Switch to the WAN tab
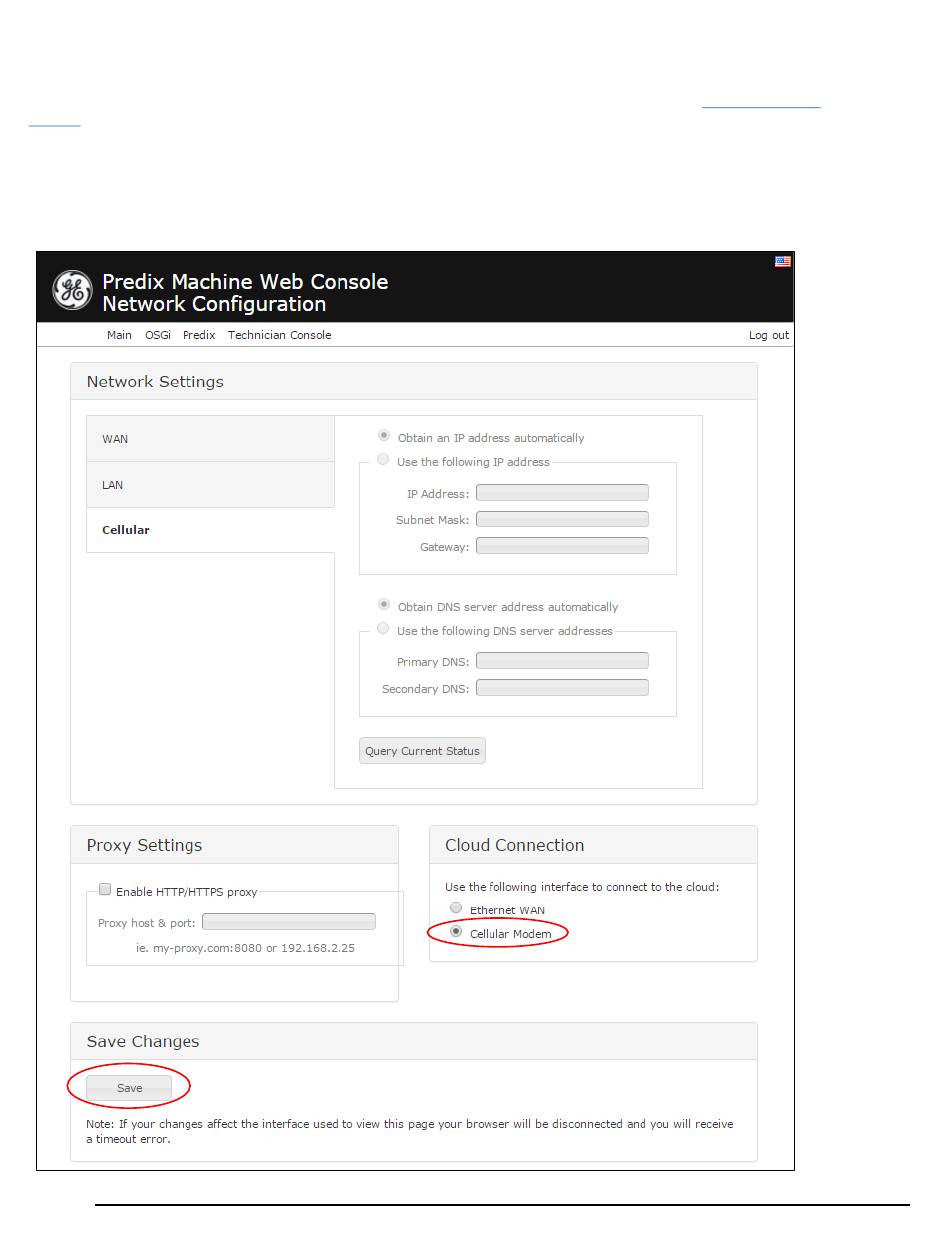Image resolution: width=950 pixels, height=1241 pixels. (211, 439)
